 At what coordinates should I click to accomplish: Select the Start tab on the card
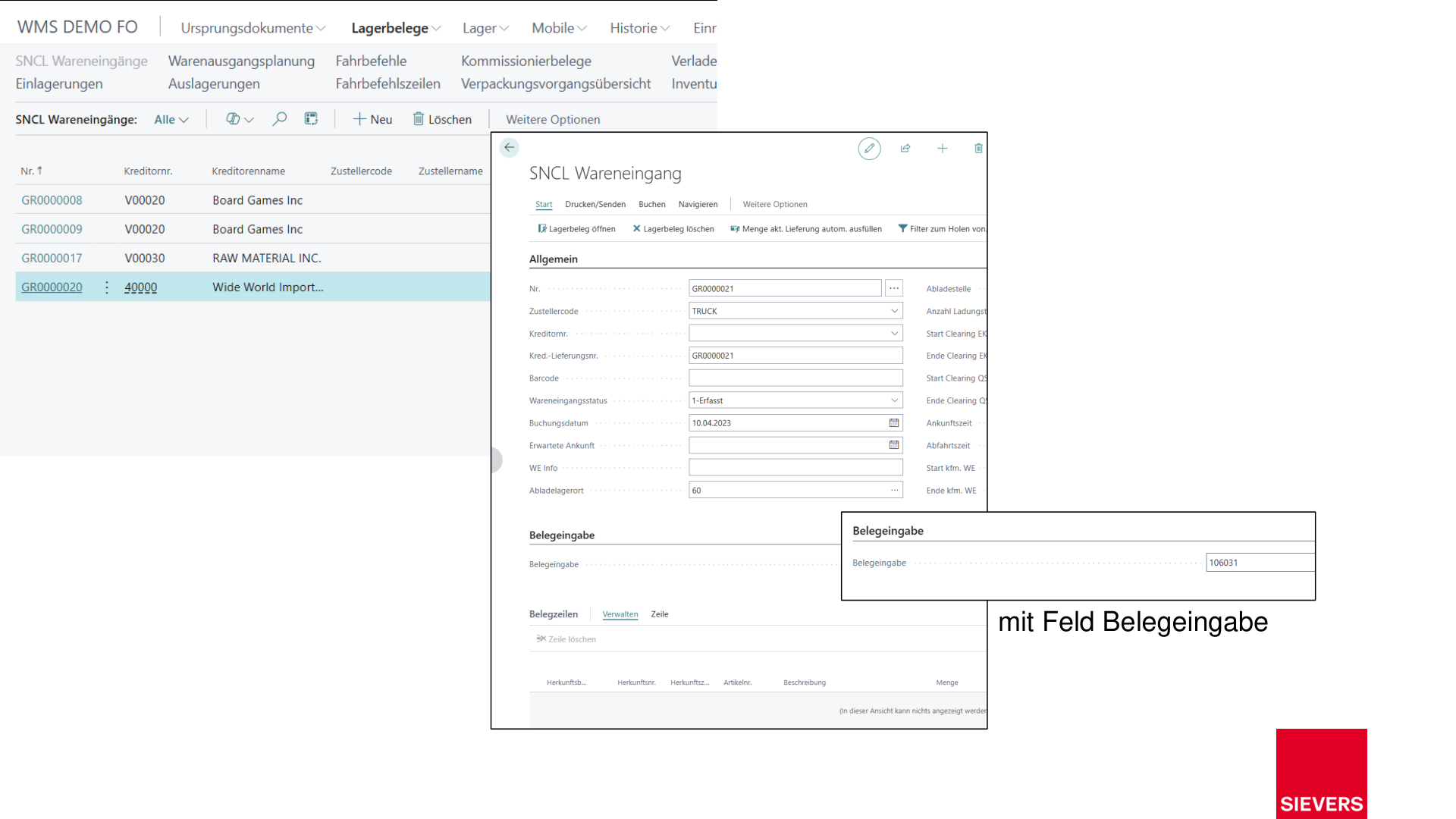(x=544, y=204)
